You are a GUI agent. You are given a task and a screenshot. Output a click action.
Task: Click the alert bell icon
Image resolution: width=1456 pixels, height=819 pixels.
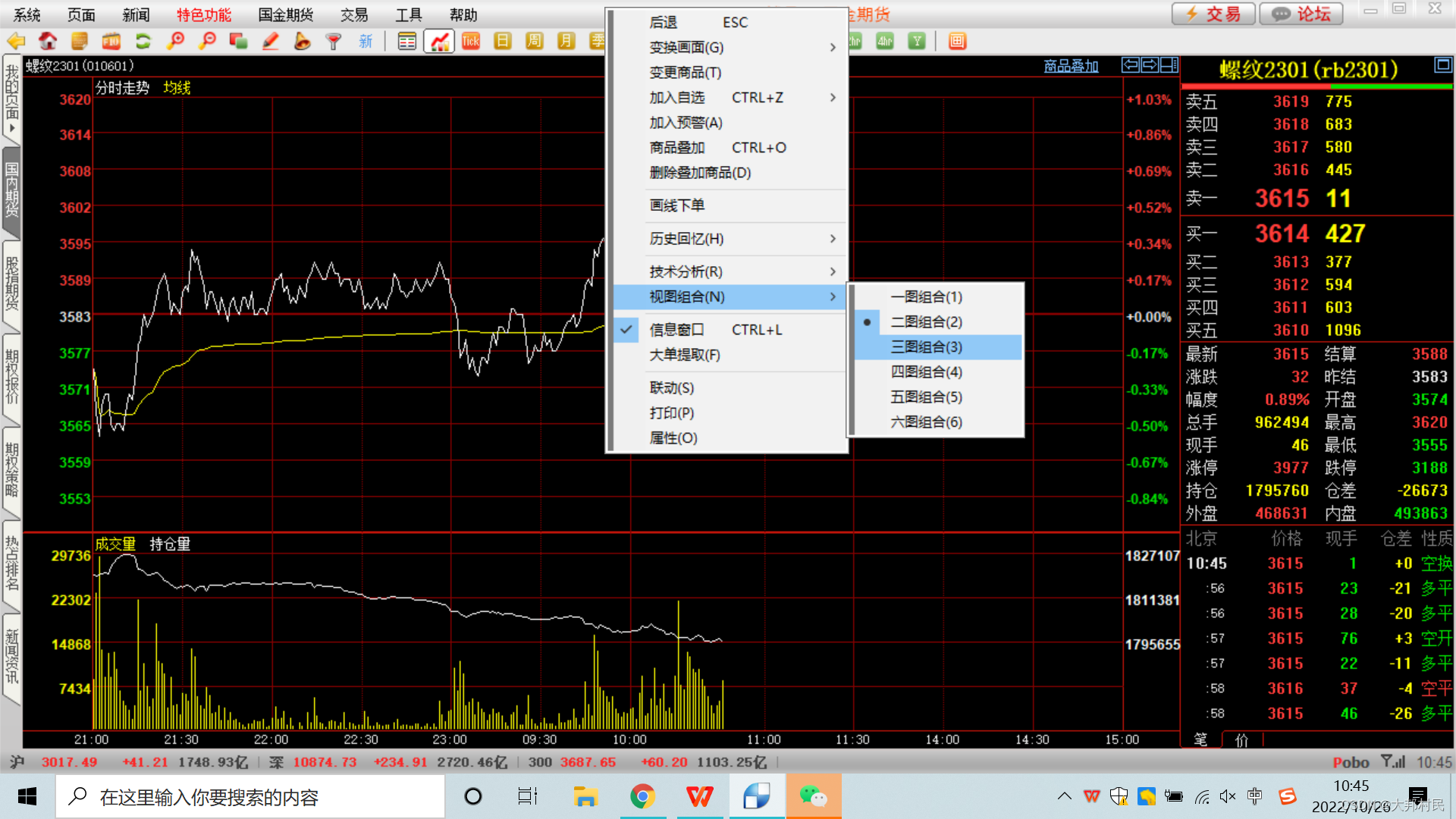pos(303,42)
